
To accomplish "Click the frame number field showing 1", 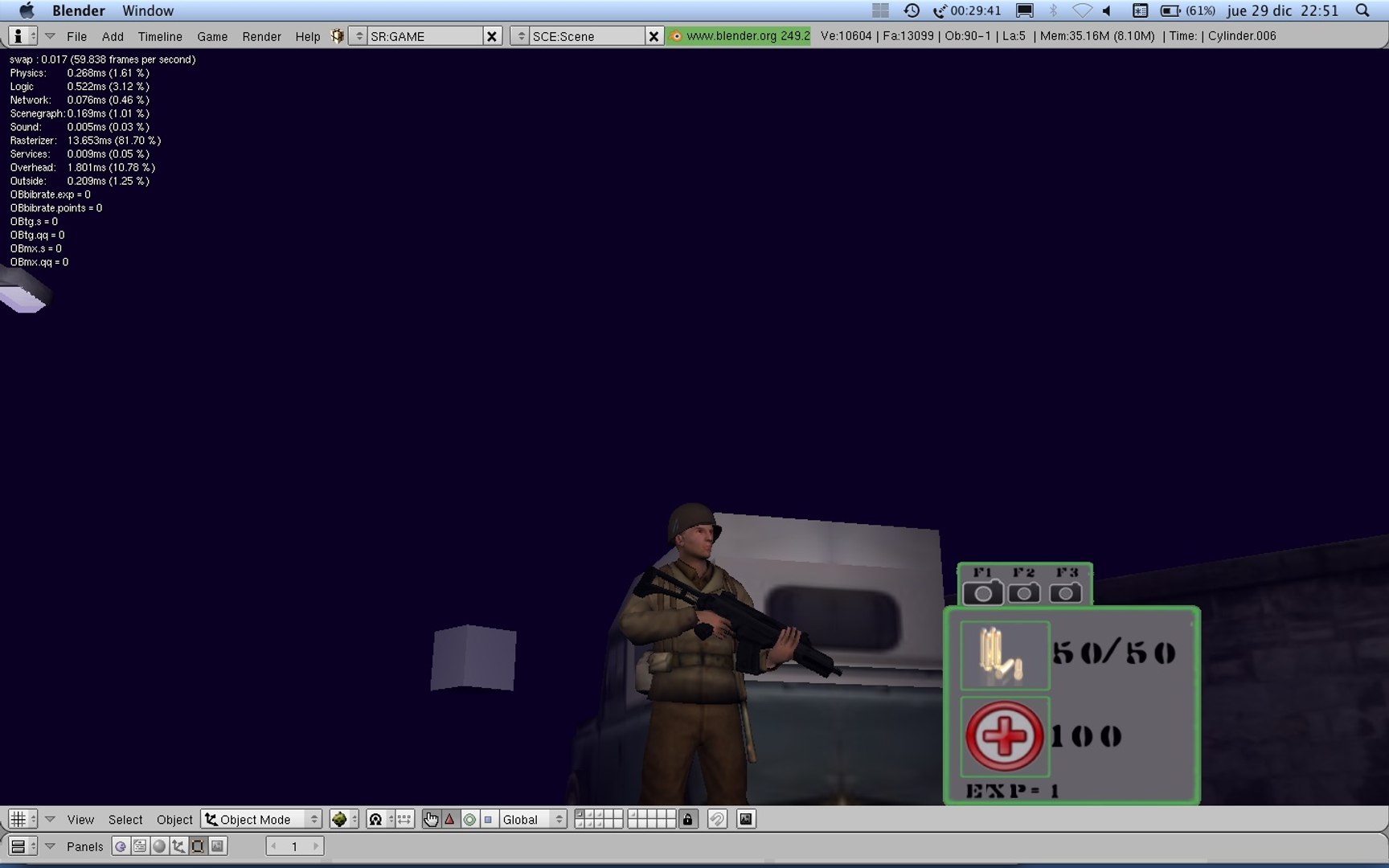I will click(x=294, y=846).
